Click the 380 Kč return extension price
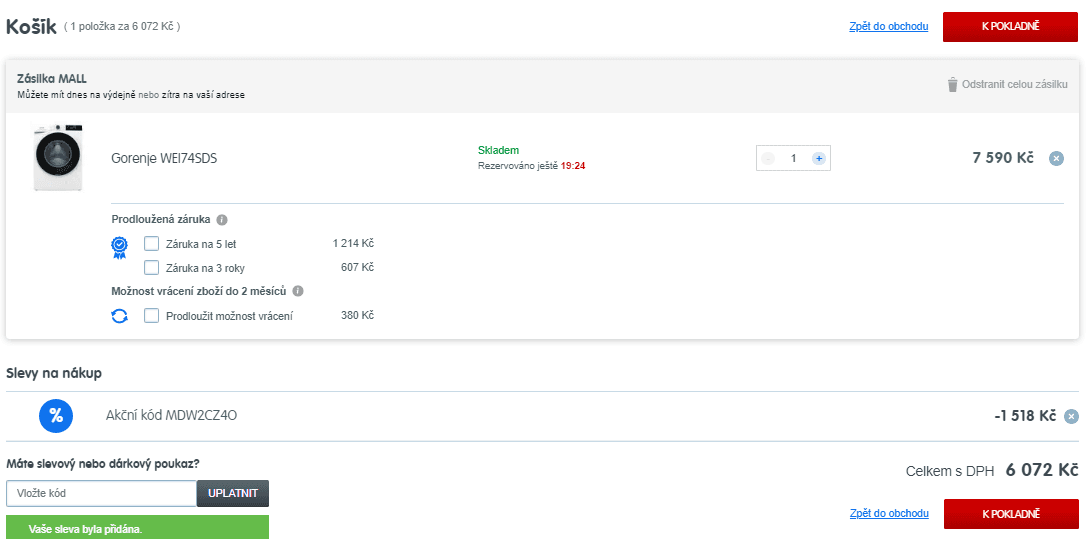This screenshot has width=1090, height=539. pyautogui.click(x=357, y=315)
